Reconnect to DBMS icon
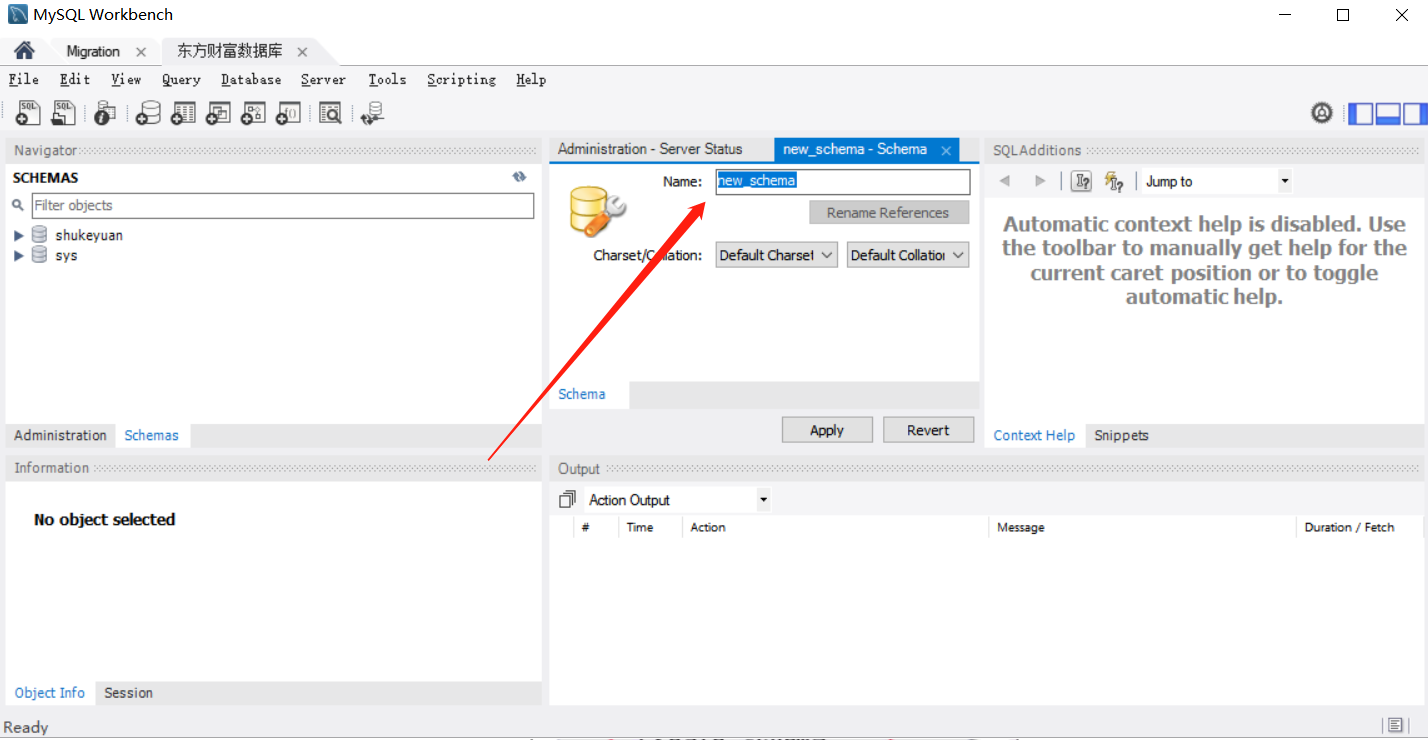 (x=372, y=113)
